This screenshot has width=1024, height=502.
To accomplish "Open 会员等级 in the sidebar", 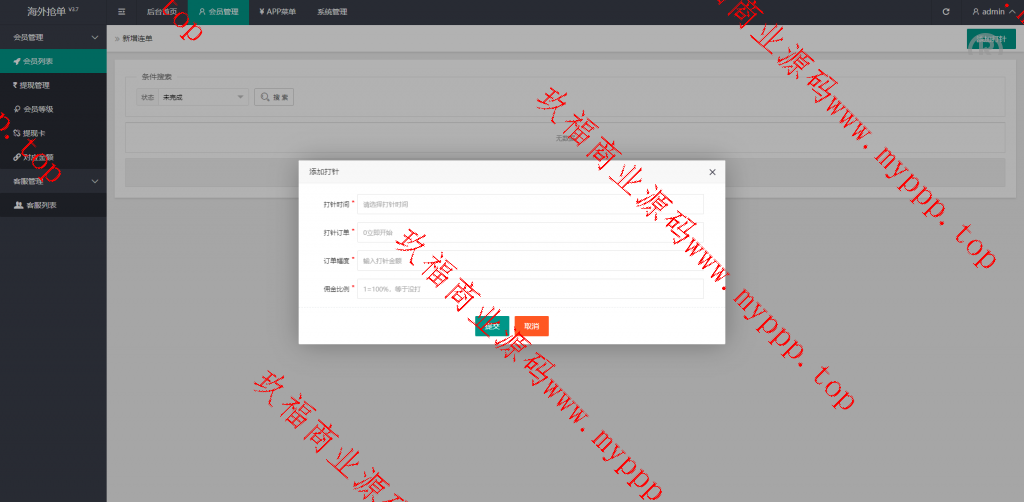I will (38, 109).
